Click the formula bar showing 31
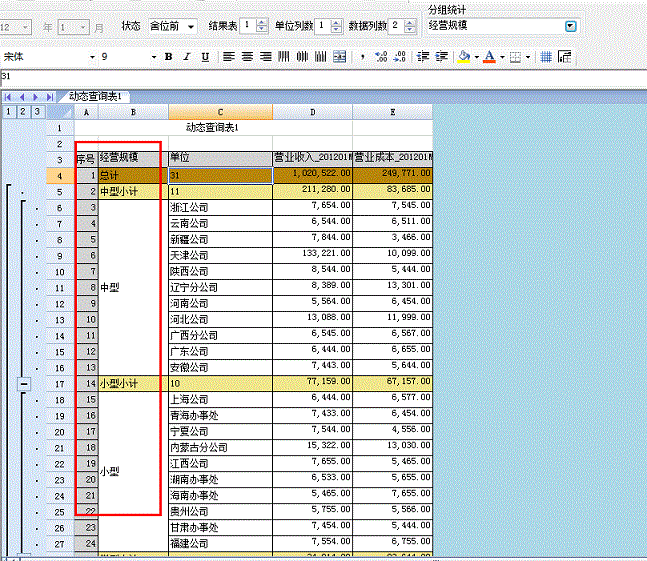 click(324, 77)
